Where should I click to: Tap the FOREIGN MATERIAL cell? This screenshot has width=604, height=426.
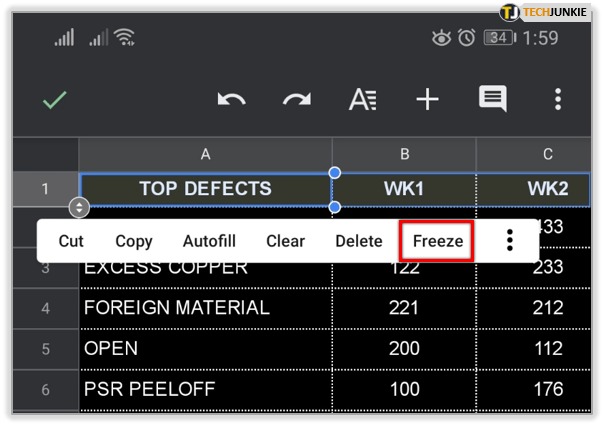[205, 309]
